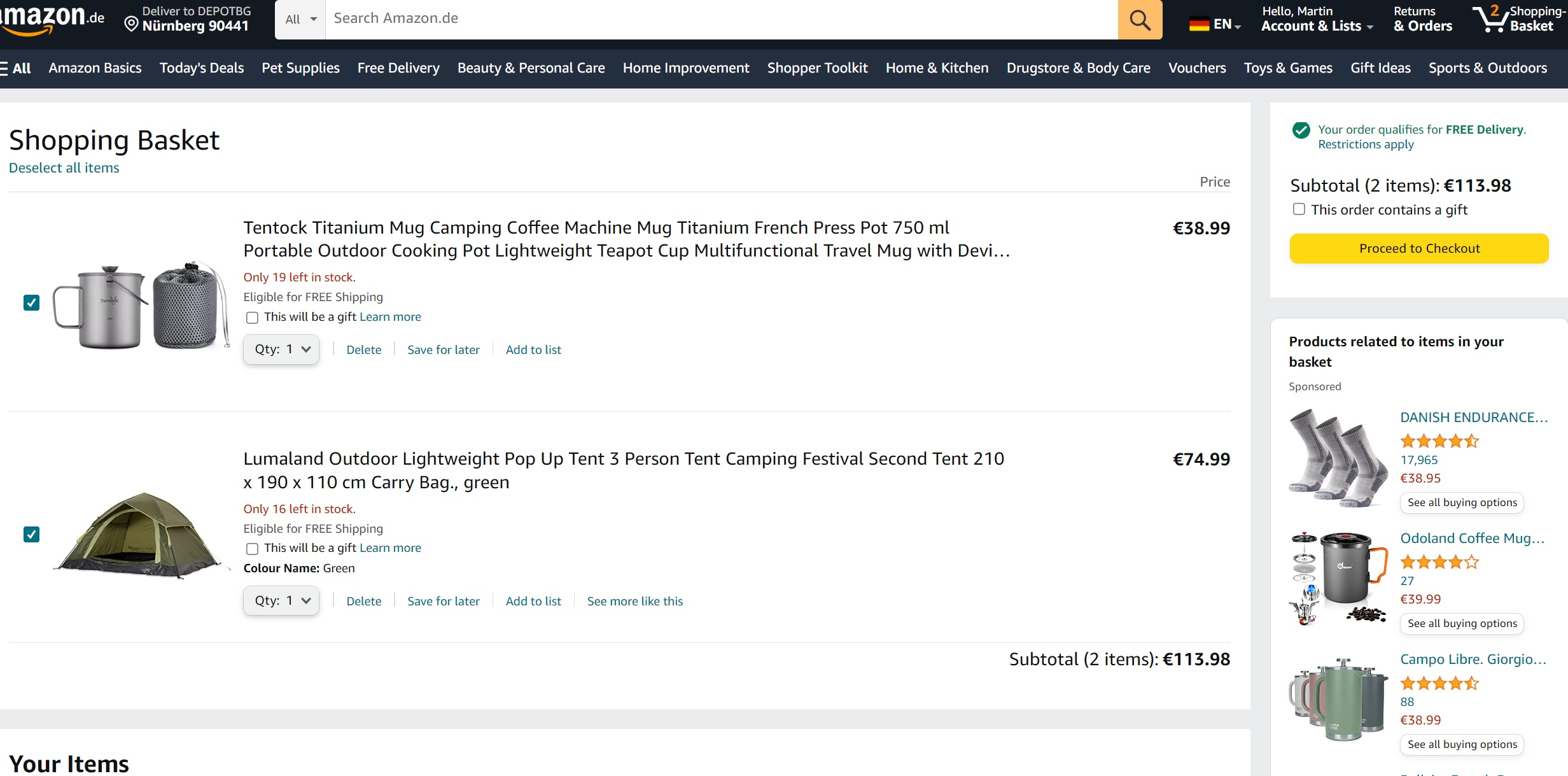The width and height of the screenshot is (1568, 776).
Task: Open the Shopping-Basket cart icon
Action: (x=1490, y=19)
